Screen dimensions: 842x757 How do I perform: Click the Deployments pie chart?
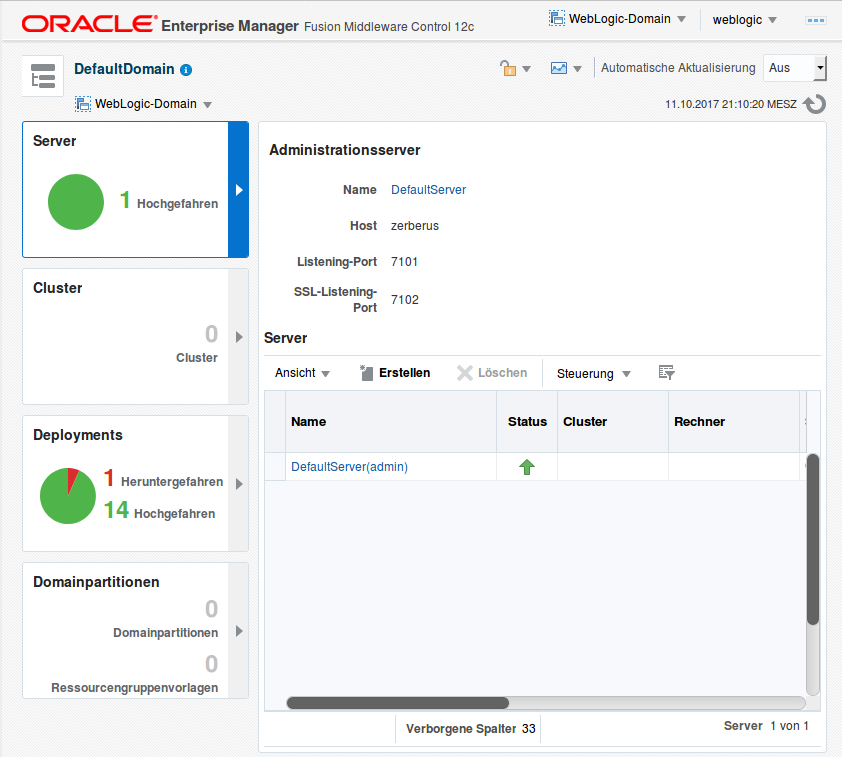tap(67, 495)
